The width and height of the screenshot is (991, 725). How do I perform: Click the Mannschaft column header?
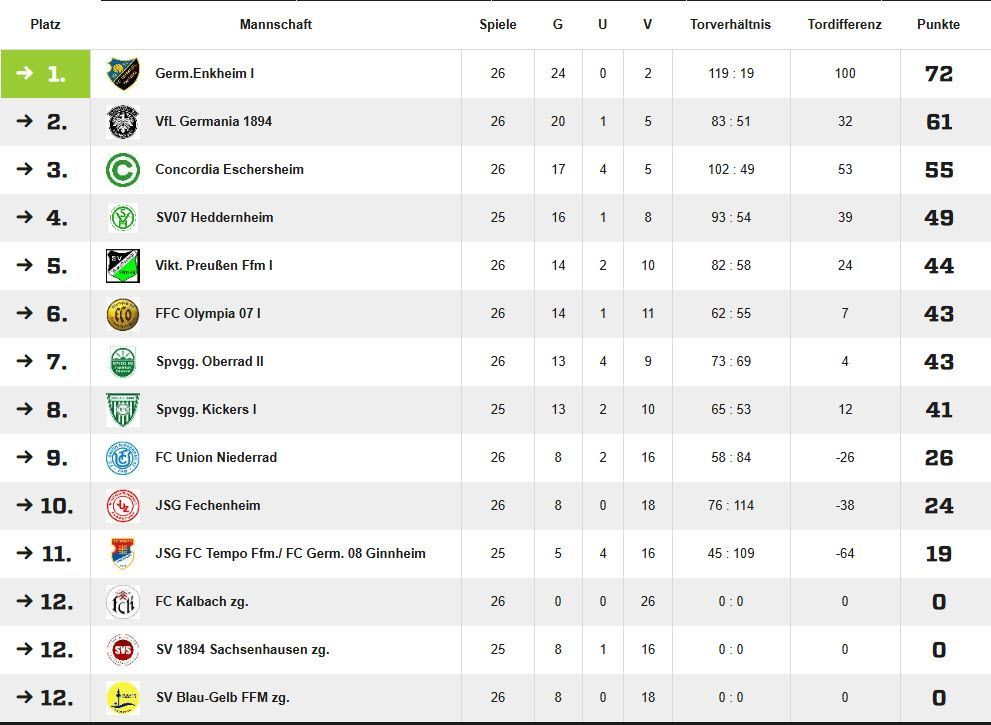pos(276,24)
